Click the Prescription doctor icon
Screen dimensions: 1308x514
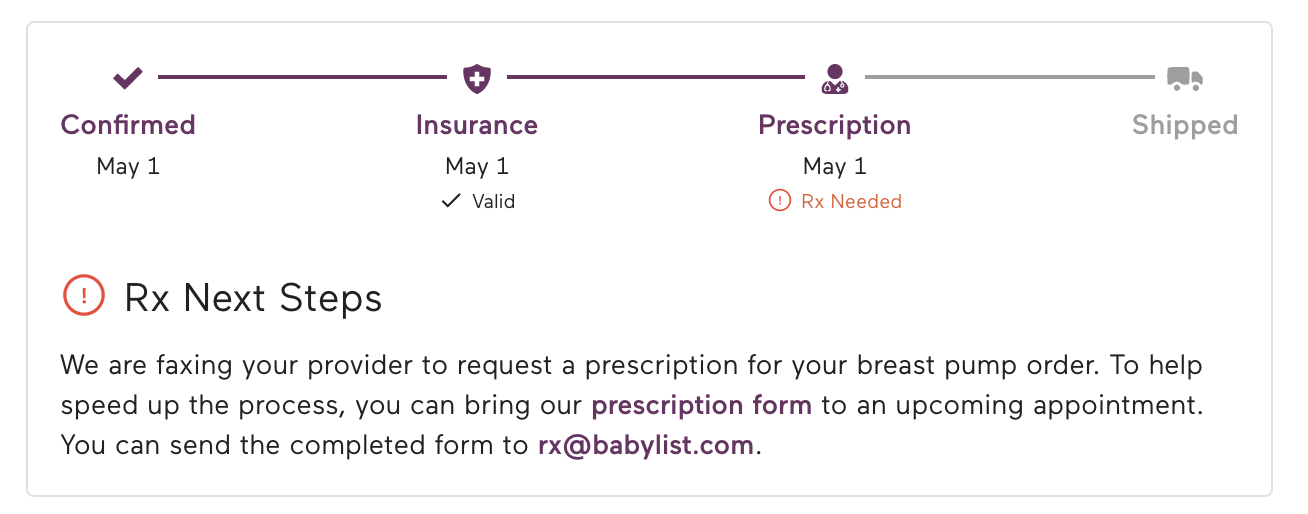pos(834,77)
